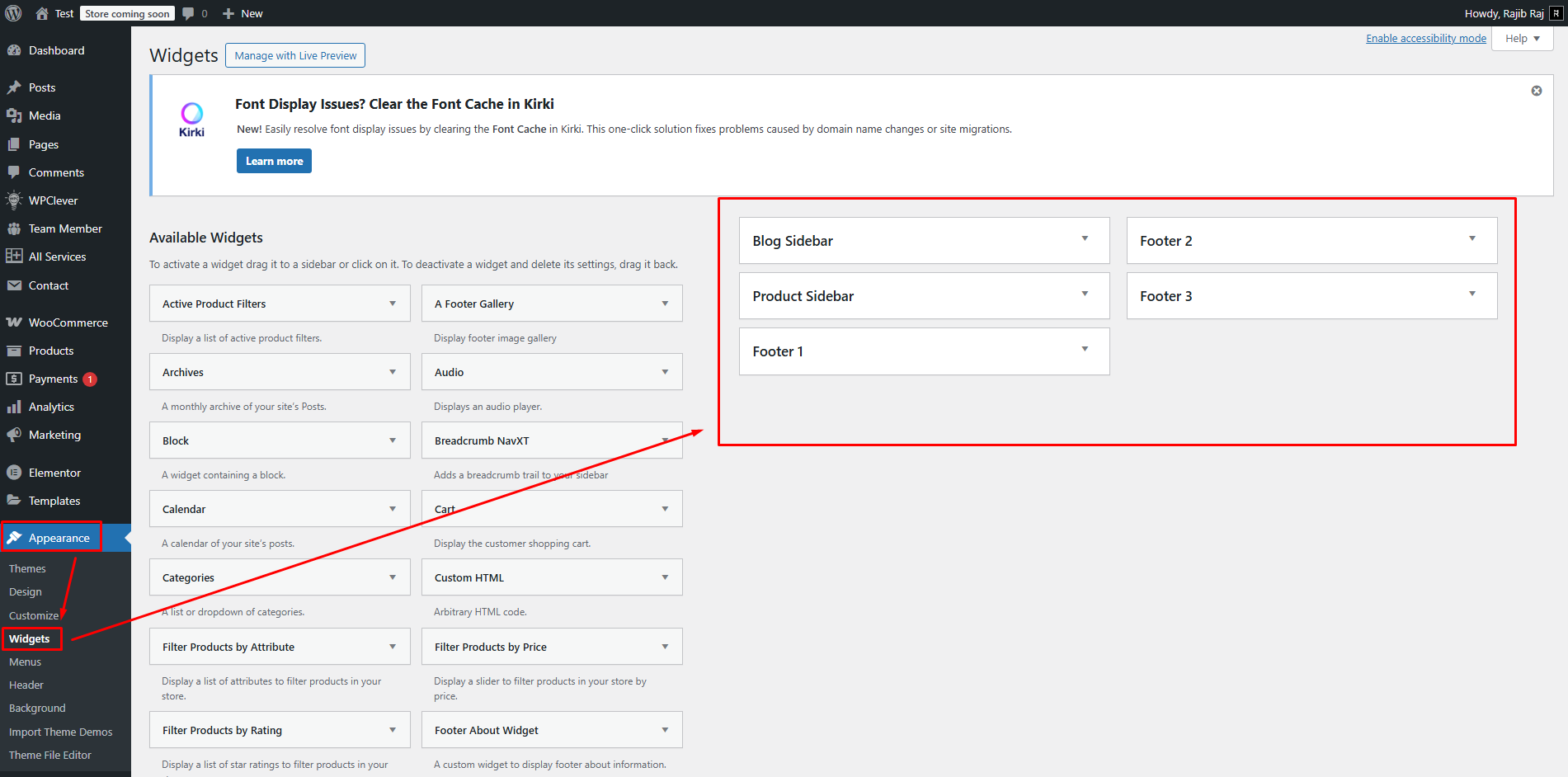The width and height of the screenshot is (1568, 777).
Task: Click Howdy, Rajib Raj account link
Action: (1504, 13)
